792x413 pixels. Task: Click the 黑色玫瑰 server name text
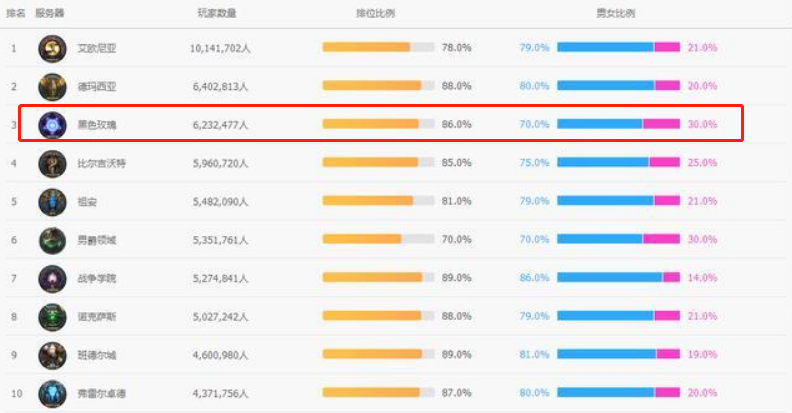pyautogui.click(x=96, y=125)
